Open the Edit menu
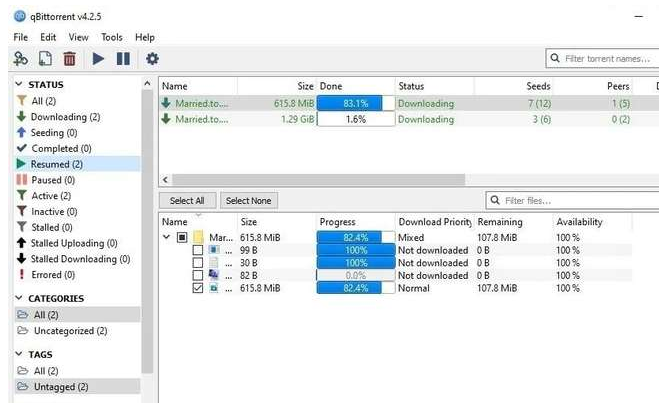The width and height of the screenshot is (659, 403). tap(48, 37)
